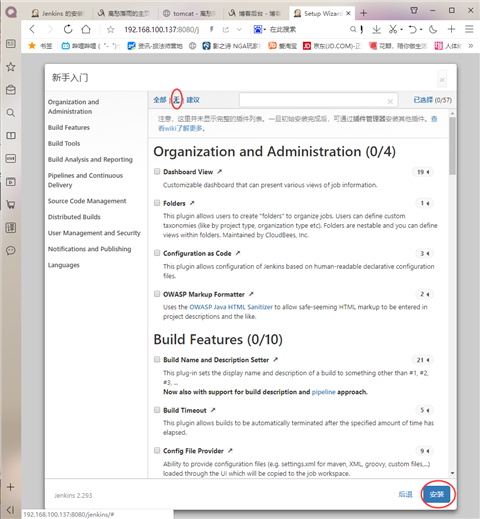Open address bar dropdown chevron

click(x=239, y=30)
